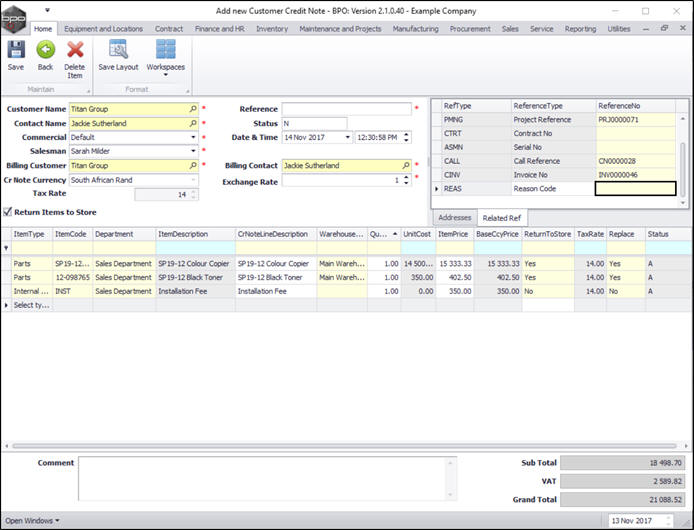Open the Manufacturing ribbon tab
694x530 pixels.
pos(415,29)
